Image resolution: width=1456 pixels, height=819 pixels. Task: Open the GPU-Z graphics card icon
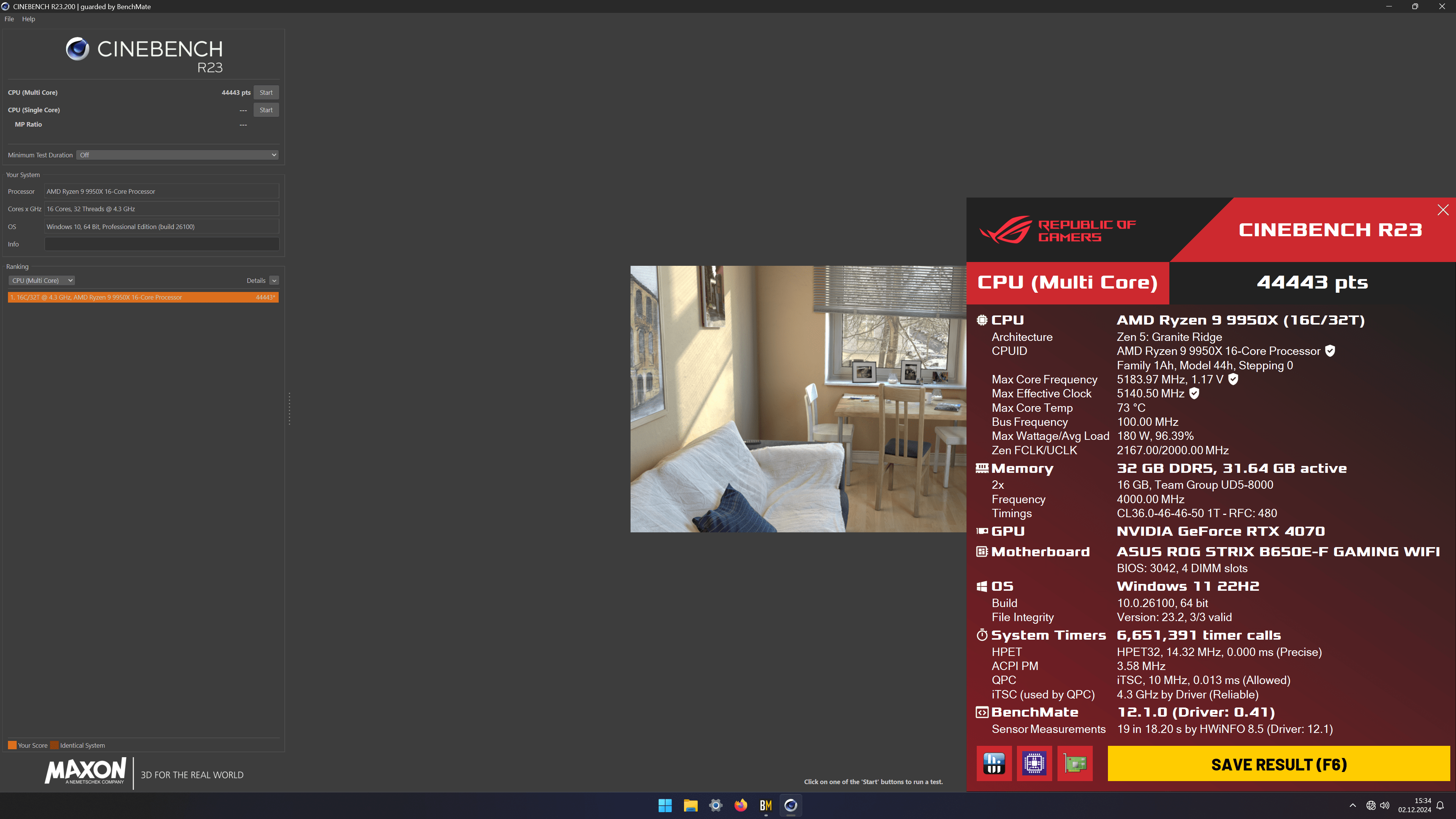coord(1075,764)
